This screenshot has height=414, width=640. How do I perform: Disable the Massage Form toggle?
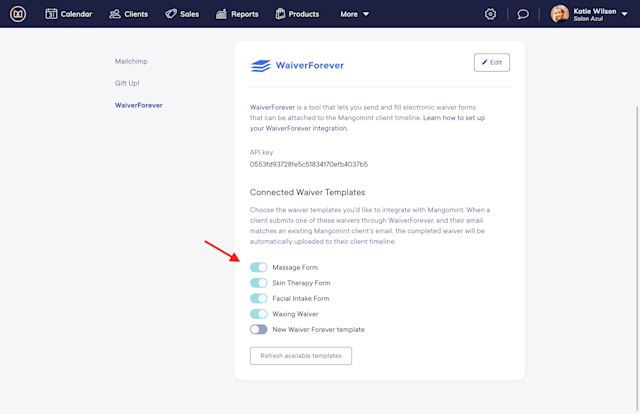[x=258, y=267]
